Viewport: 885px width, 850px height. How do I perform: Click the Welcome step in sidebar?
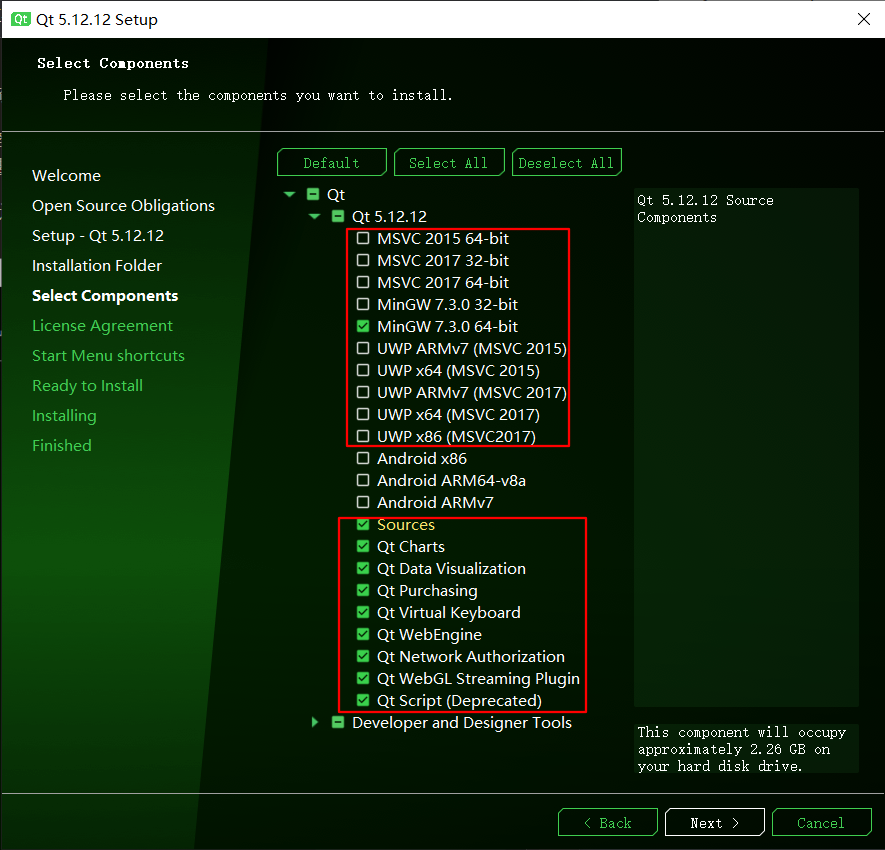tap(67, 176)
